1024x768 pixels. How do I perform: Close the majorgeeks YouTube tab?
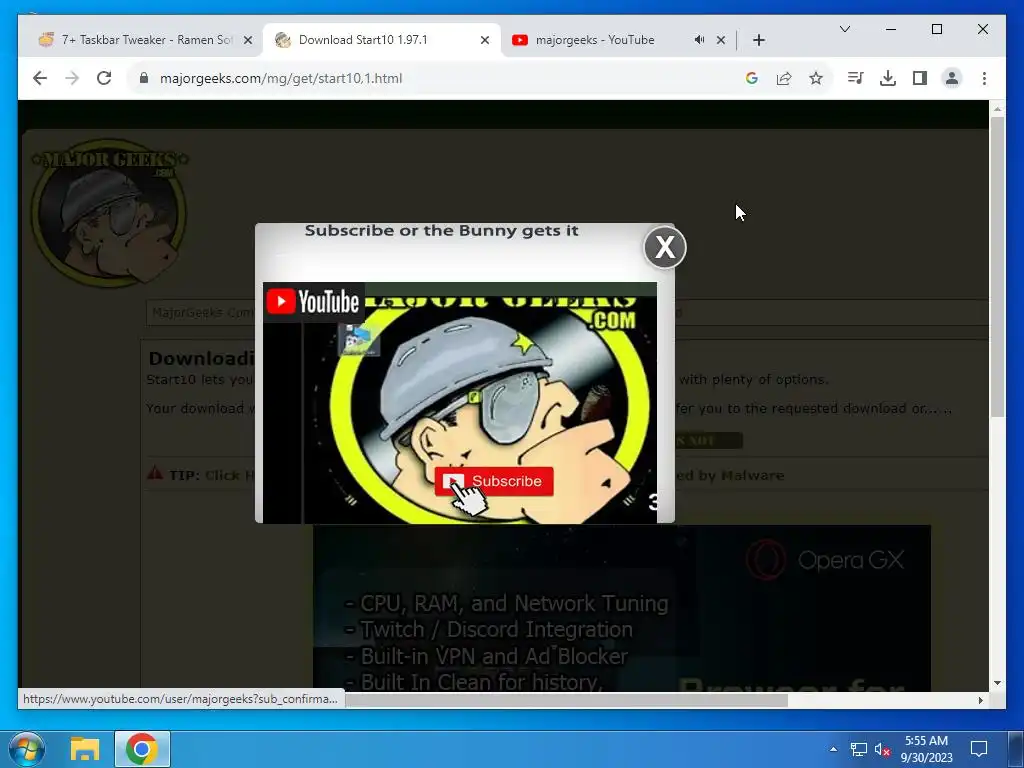coord(721,40)
